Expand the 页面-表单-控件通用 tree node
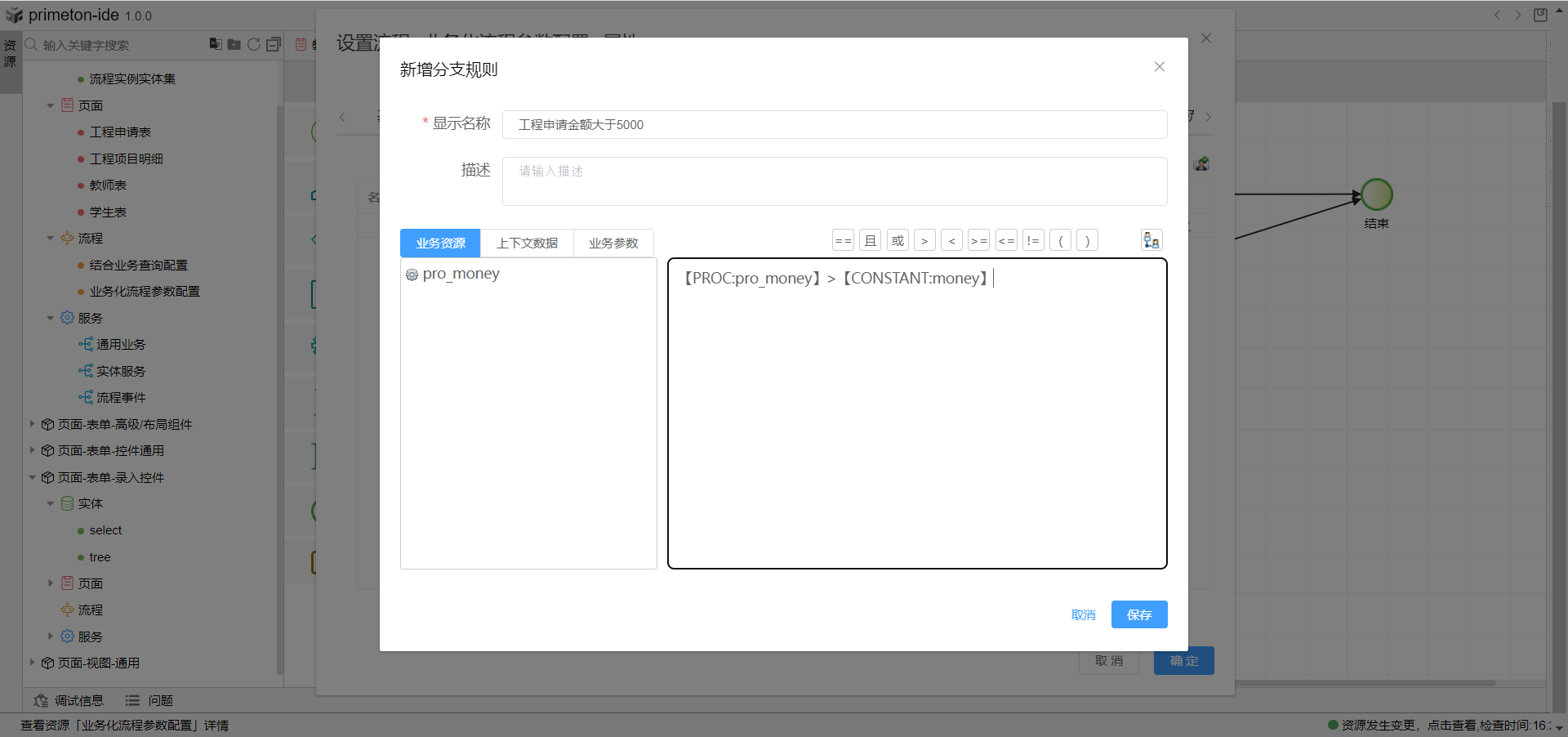Viewport: 1568px width, 737px height. pyautogui.click(x=33, y=450)
